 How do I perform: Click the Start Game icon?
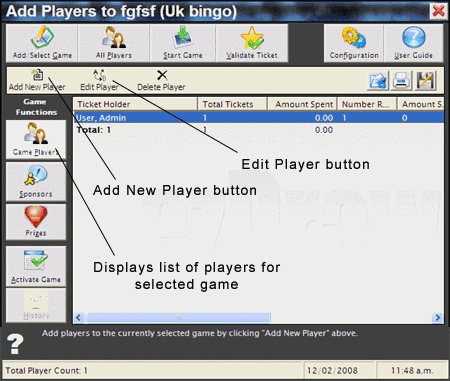tap(183, 43)
